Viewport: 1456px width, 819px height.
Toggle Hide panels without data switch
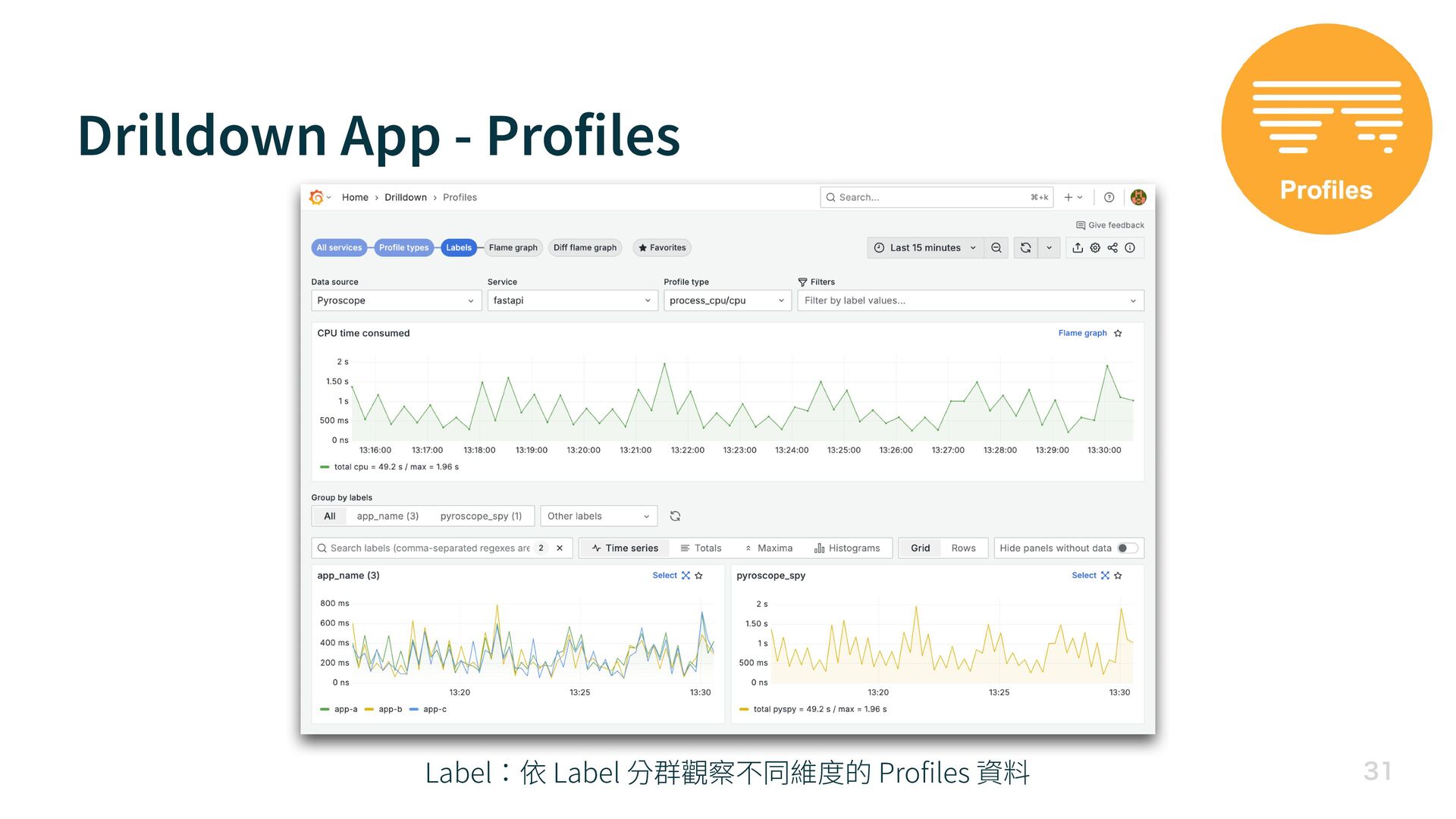point(1128,548)
